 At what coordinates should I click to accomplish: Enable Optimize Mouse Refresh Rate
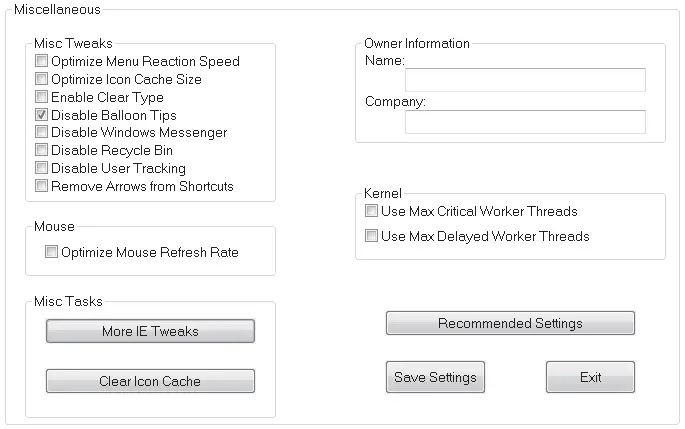52,253
